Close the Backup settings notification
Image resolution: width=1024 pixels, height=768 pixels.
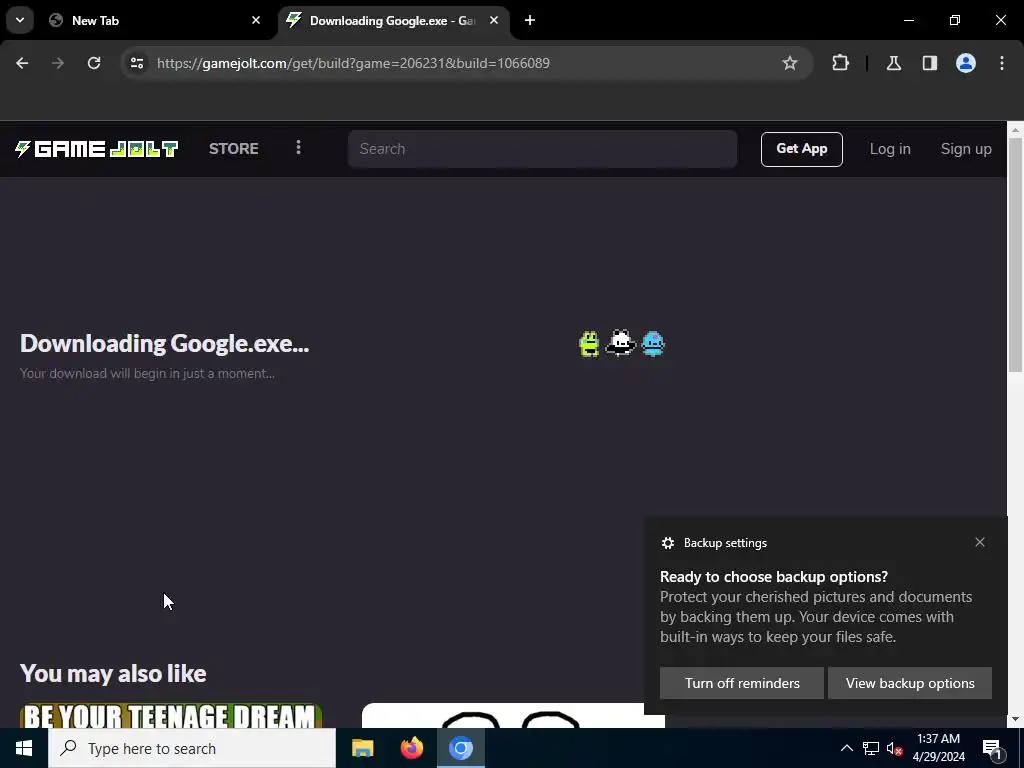[980, 542]
